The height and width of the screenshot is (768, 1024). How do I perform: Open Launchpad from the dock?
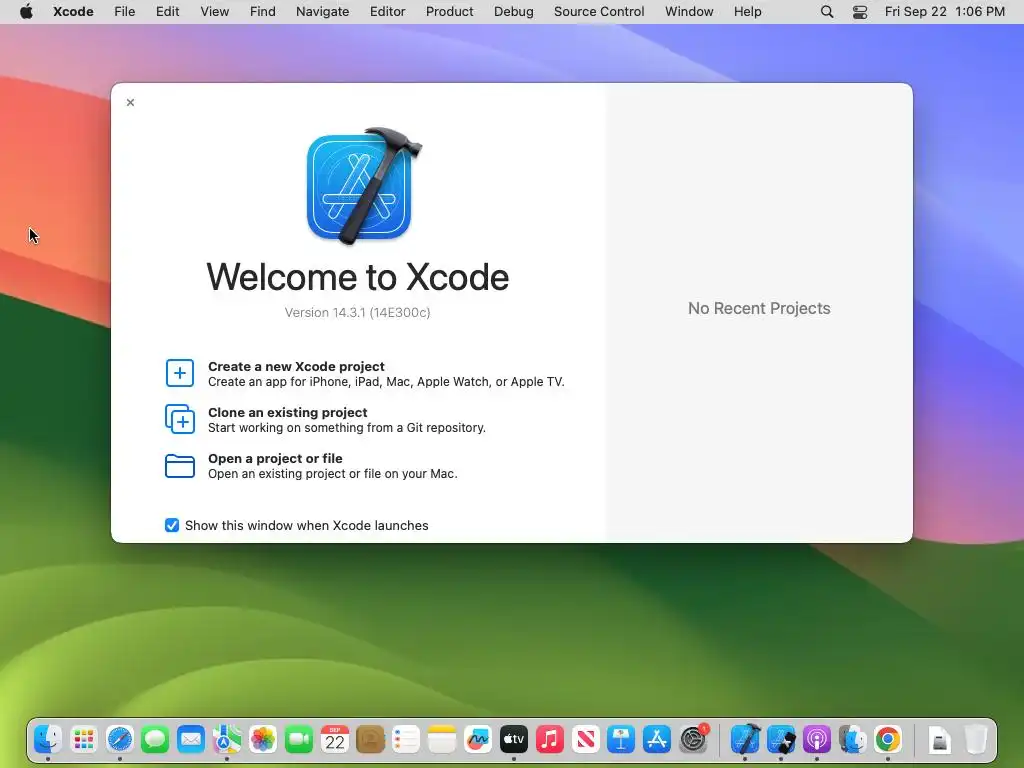pyautogui.click(x=84, y=739)
